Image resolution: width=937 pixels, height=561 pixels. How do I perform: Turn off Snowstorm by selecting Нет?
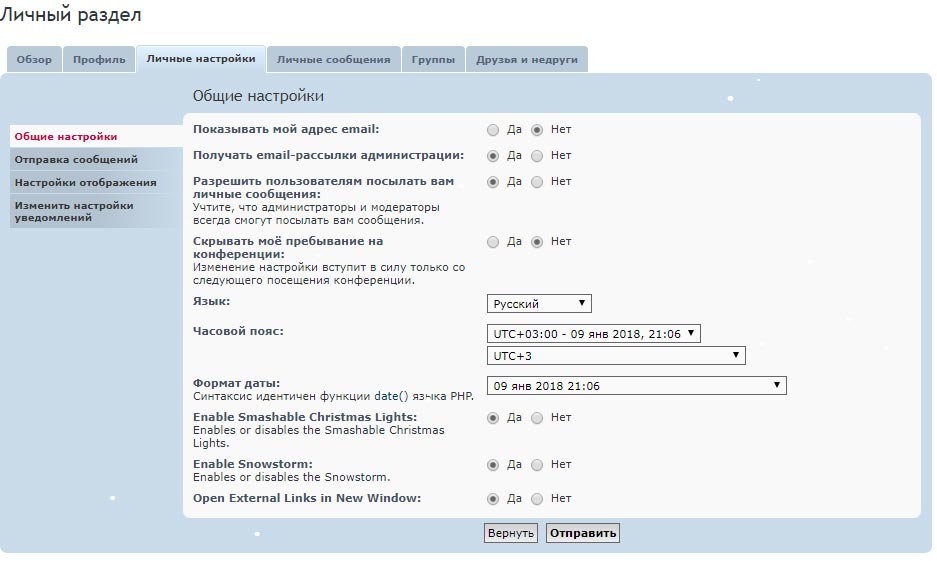coord(537,465)
